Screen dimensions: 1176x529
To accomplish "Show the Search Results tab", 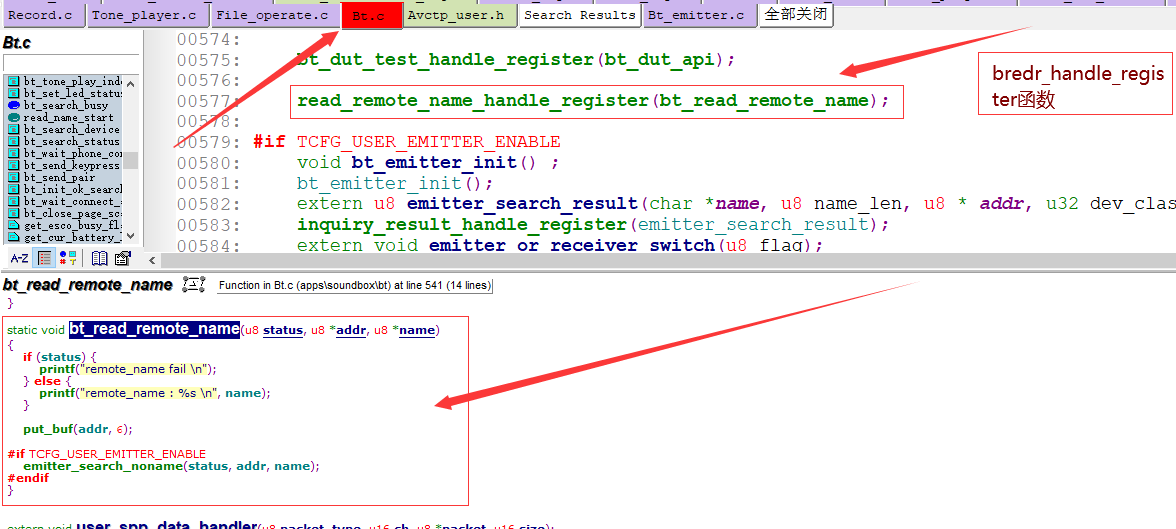I will (x=580, y=15).
